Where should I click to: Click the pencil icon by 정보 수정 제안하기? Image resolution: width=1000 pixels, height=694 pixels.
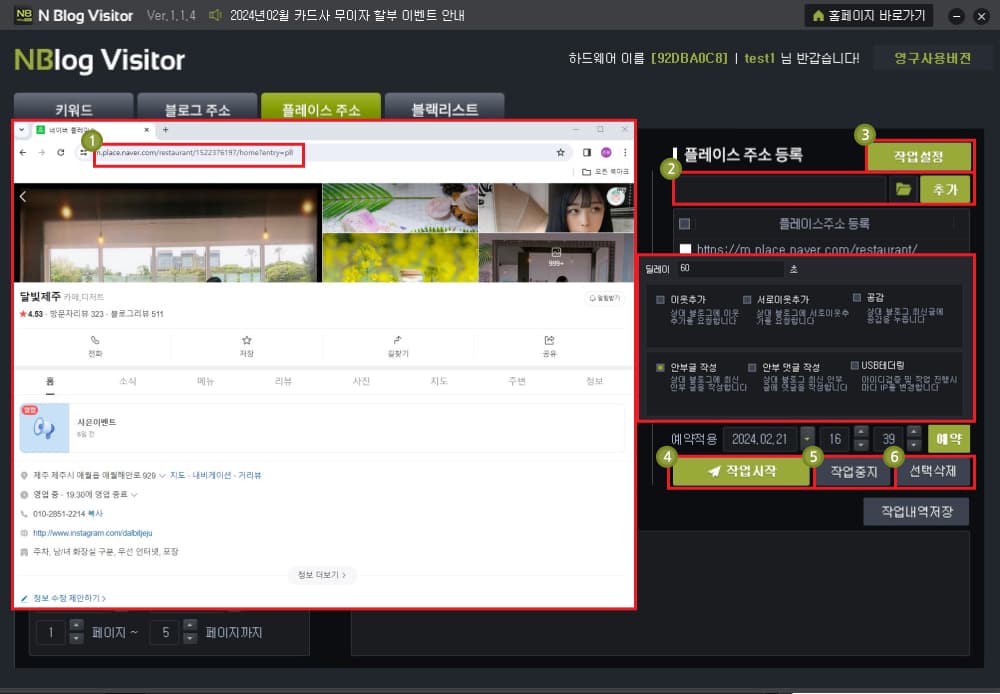click(24, 598)
